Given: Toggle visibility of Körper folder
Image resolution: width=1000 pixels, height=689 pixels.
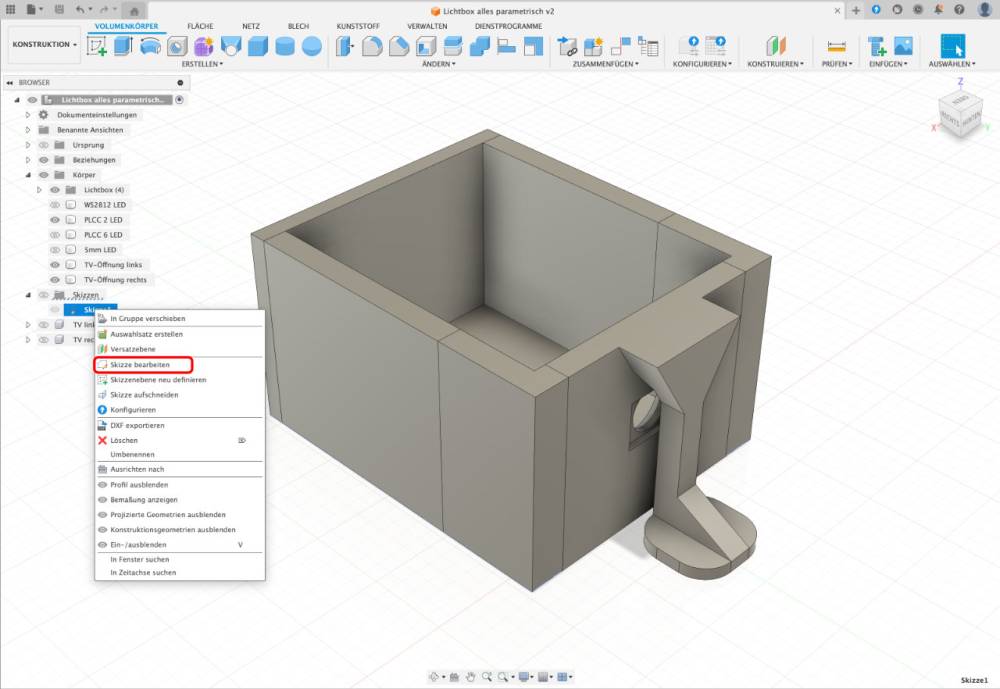Looking at the screenshot, I should 43,175.
